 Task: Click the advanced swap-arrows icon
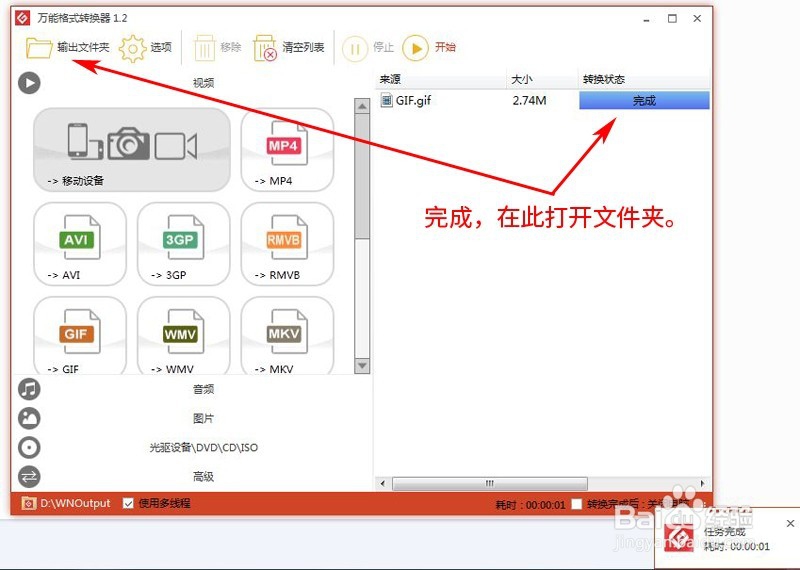tap(29, 477)
